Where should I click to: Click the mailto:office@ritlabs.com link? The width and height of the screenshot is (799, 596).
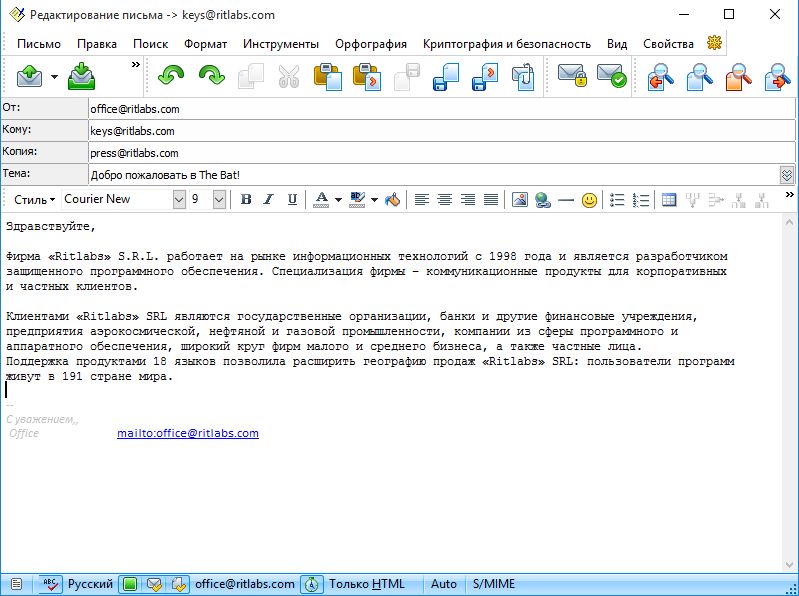(x=188, y=433)
